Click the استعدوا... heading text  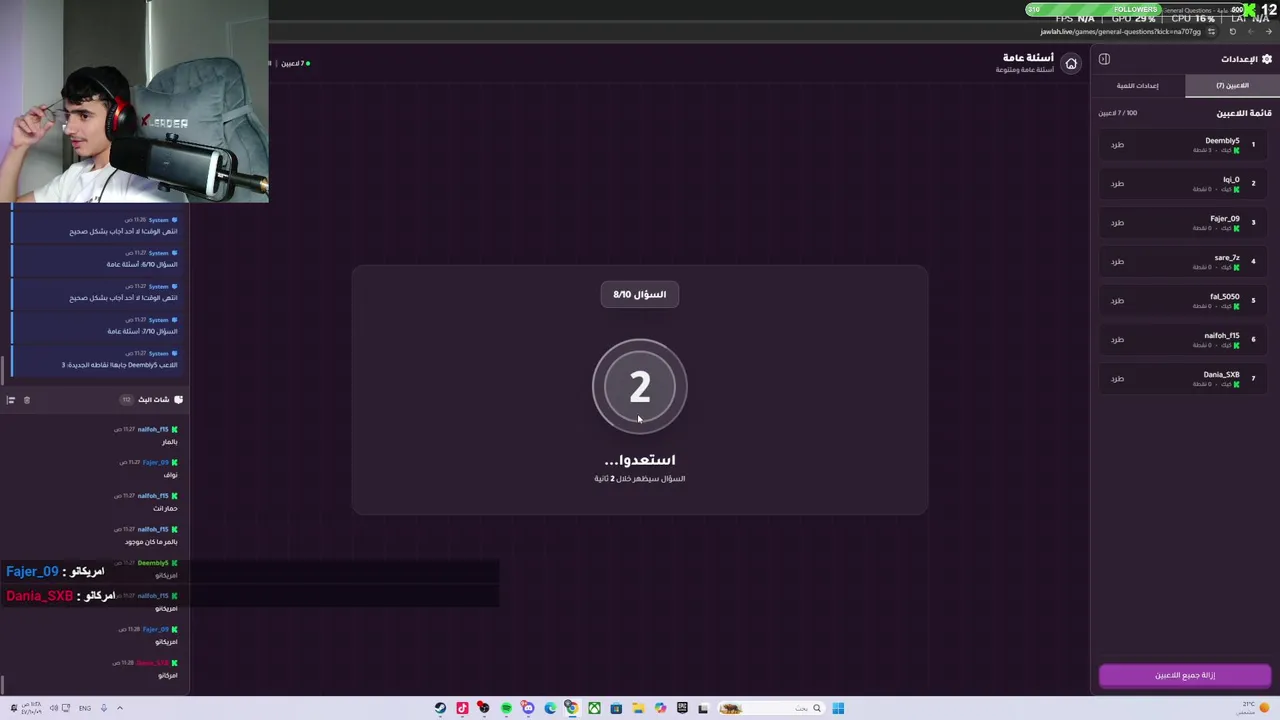click(x=640, y=460)
